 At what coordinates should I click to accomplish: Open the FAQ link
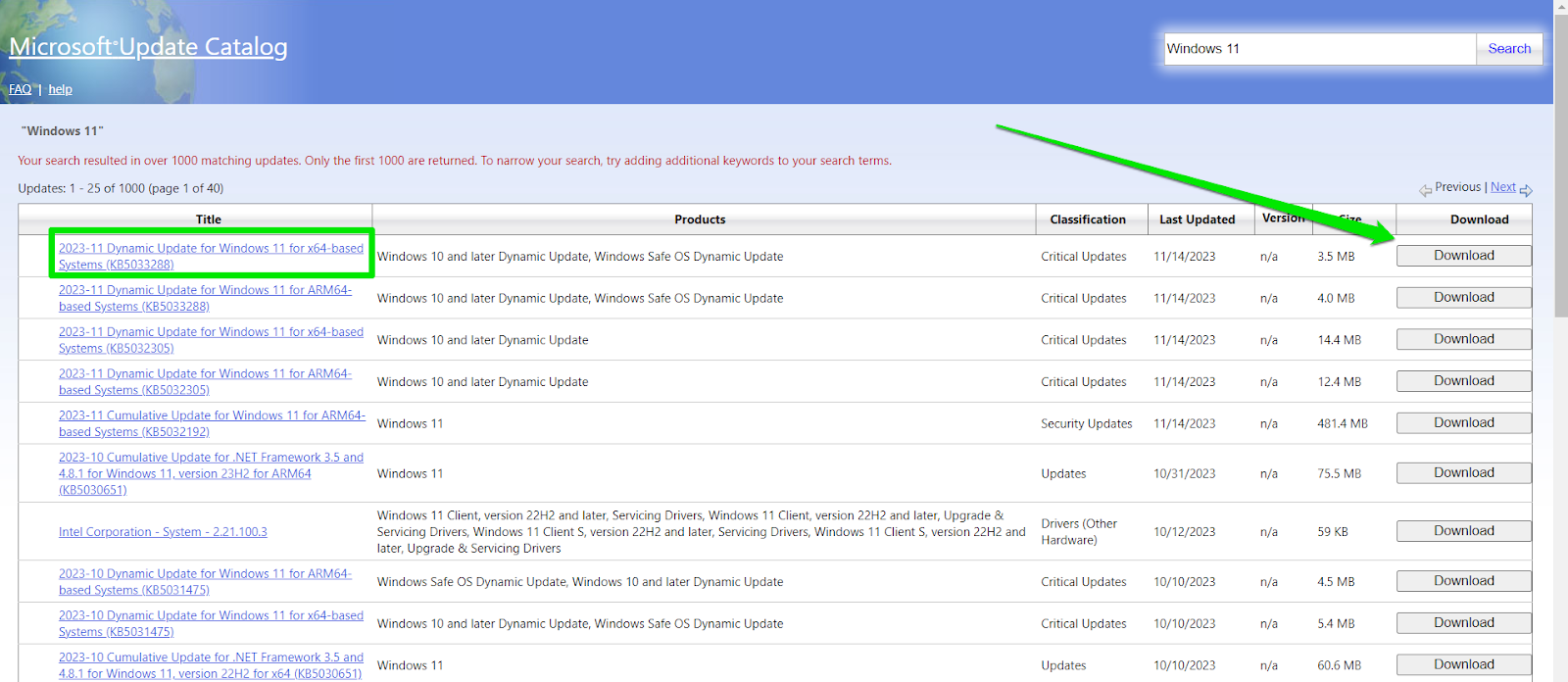pos(20,89)
